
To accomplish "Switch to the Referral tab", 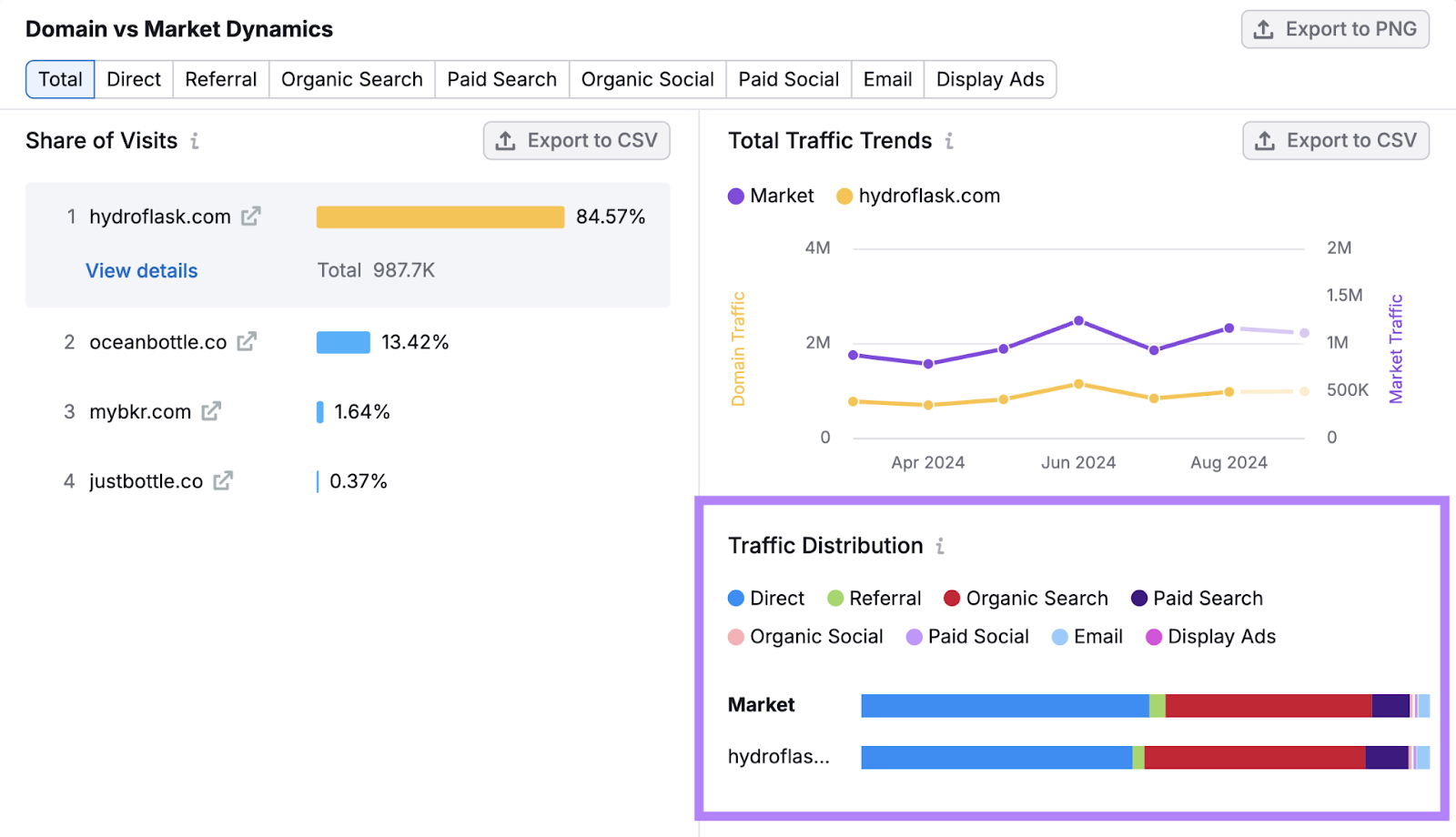I will tap(221, 79).
